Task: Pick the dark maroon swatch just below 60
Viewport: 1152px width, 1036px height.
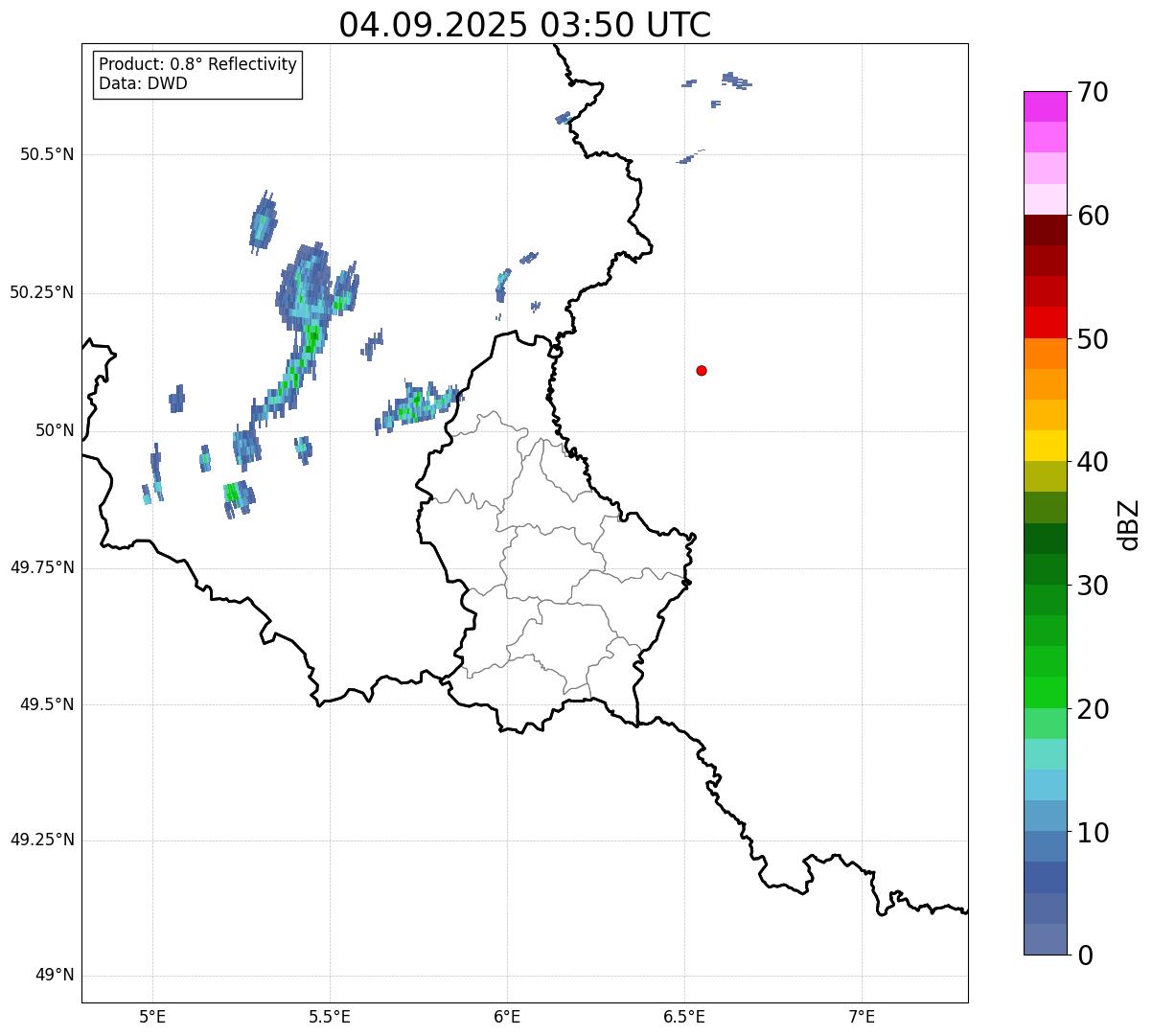Action: (1046, 230)
